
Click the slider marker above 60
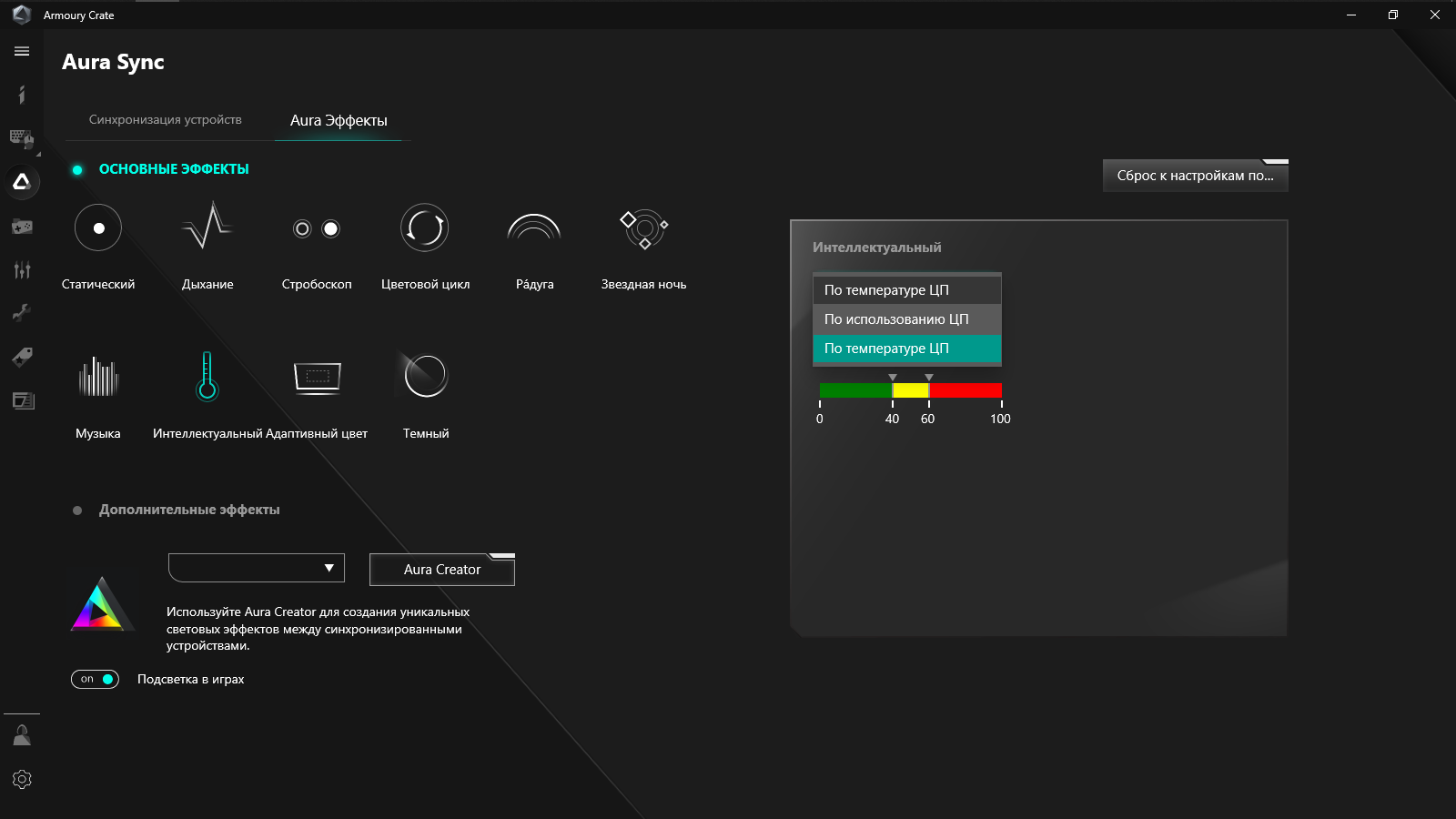929,377
